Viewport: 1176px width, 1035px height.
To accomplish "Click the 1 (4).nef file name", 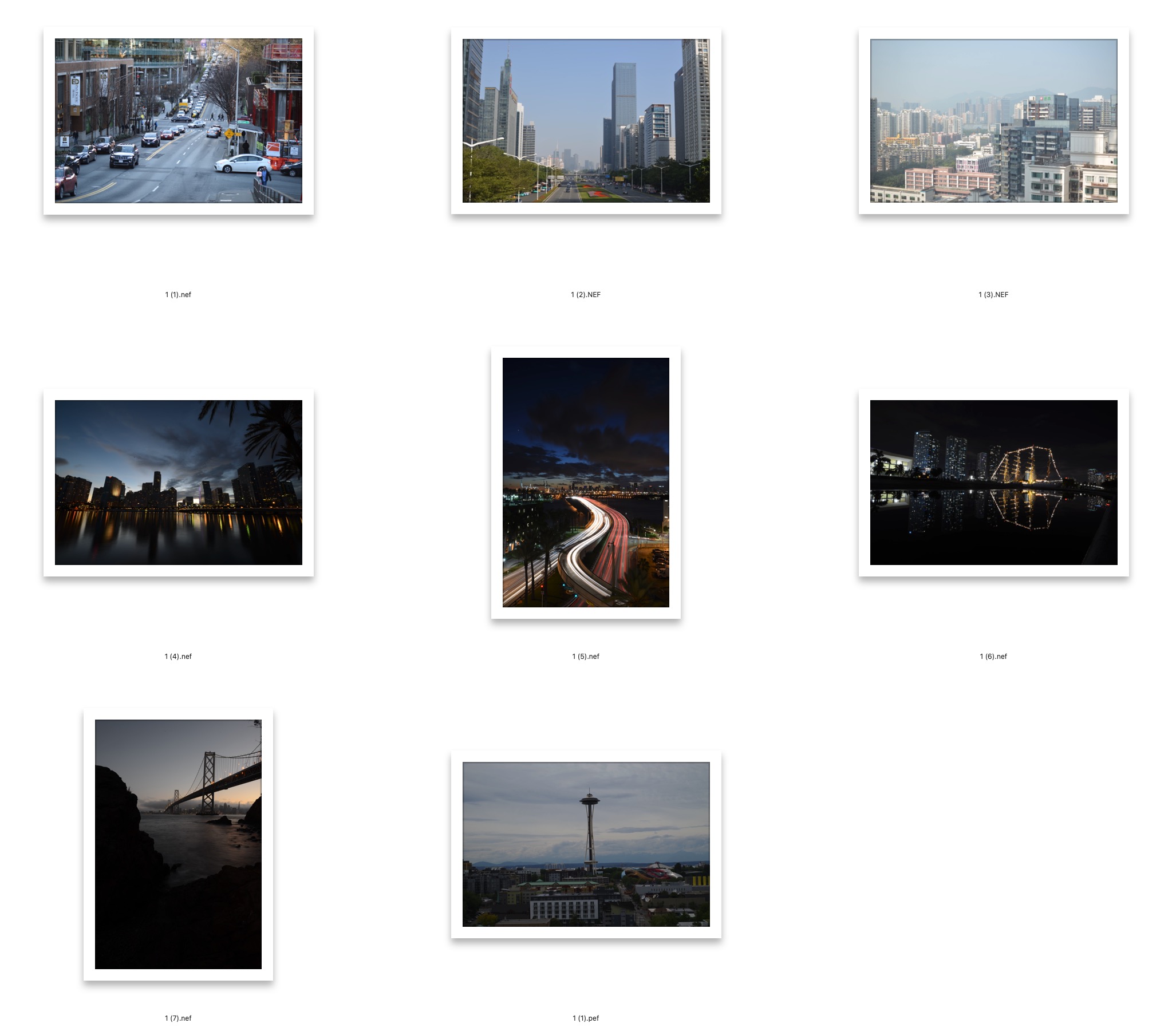I will pyautogui.click(x=179, y=657).
